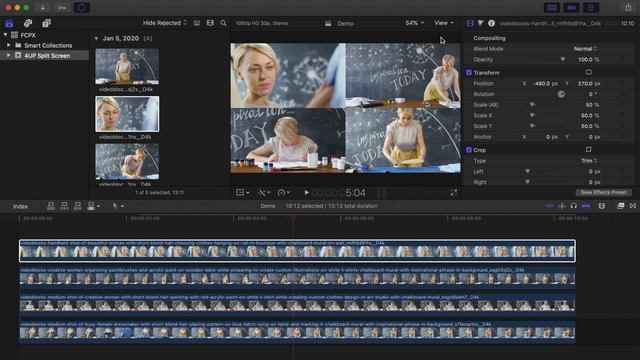Show the Transitions browser icon
Screen dimensions: 640x360
(633, 206)
